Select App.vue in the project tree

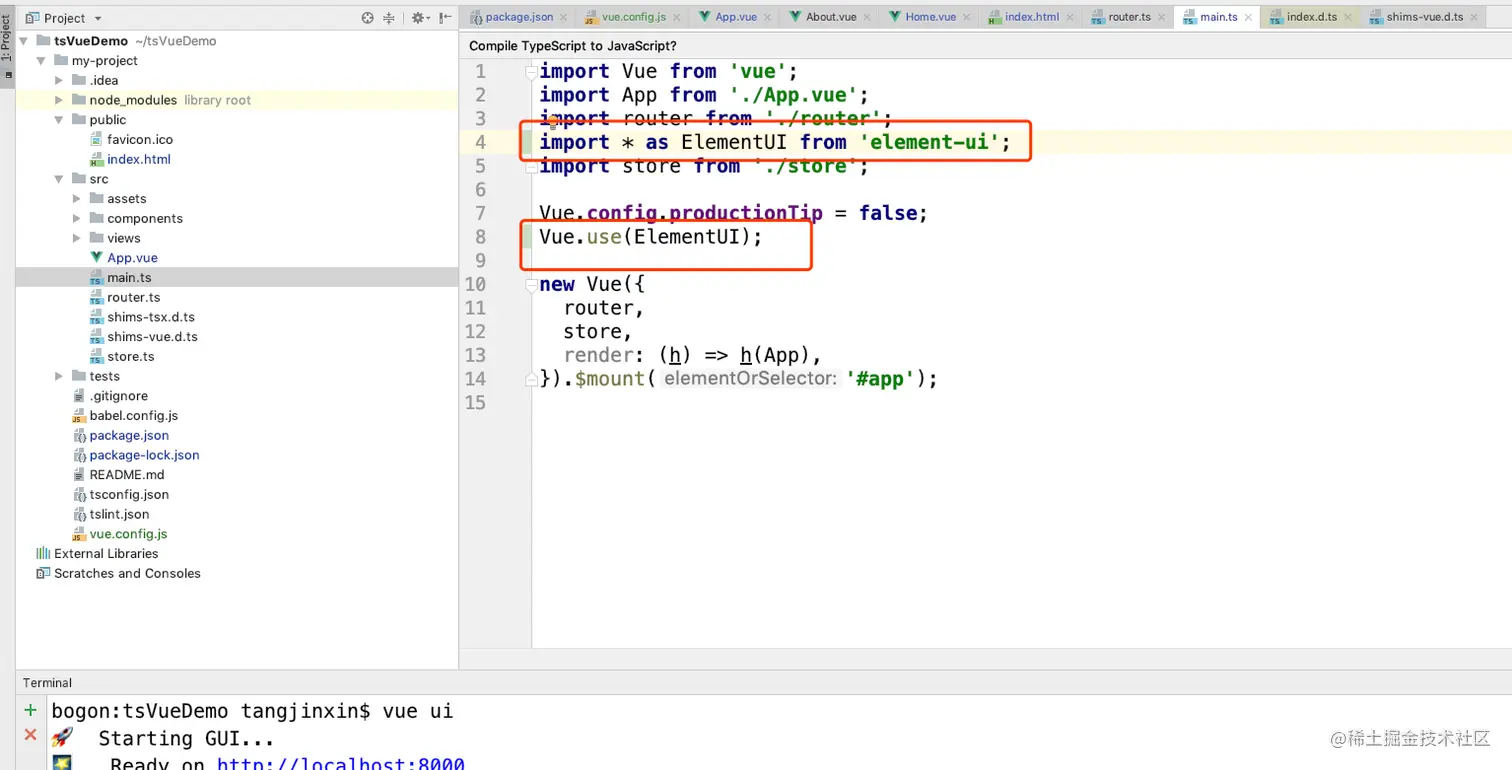pos(132,258)
